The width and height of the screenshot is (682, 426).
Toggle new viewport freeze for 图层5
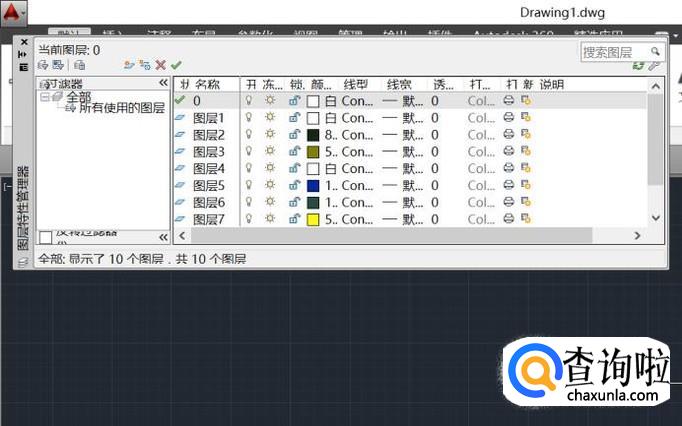[x=526, y=185]
